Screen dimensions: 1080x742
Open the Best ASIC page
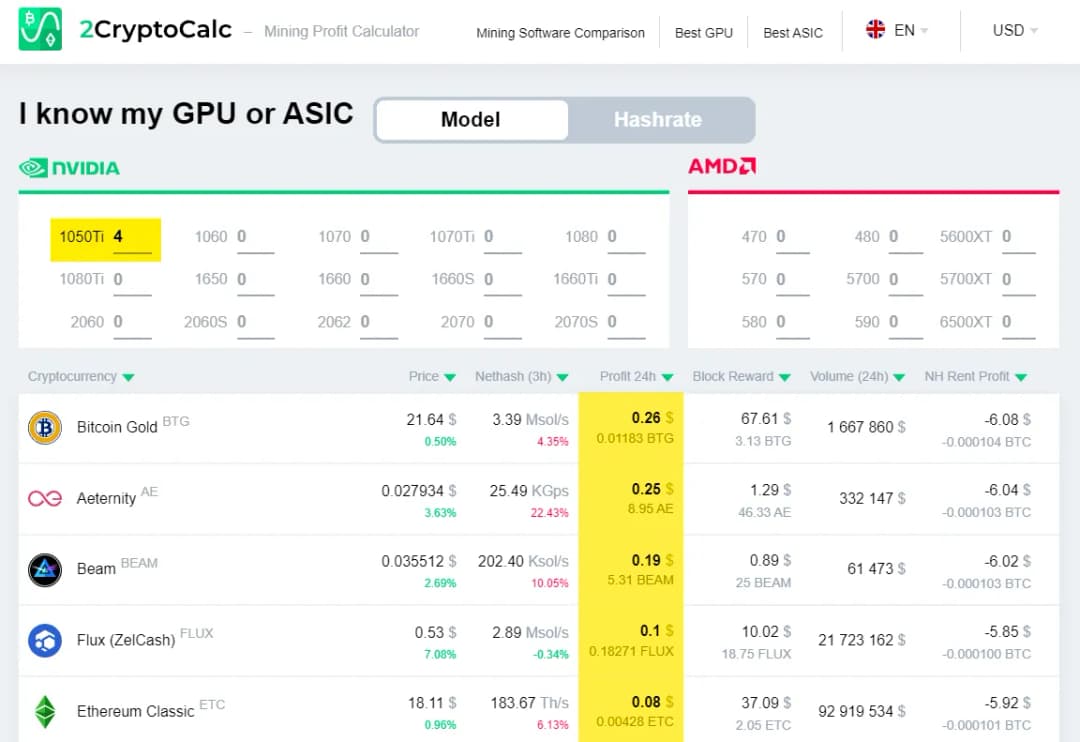point(792,32)
